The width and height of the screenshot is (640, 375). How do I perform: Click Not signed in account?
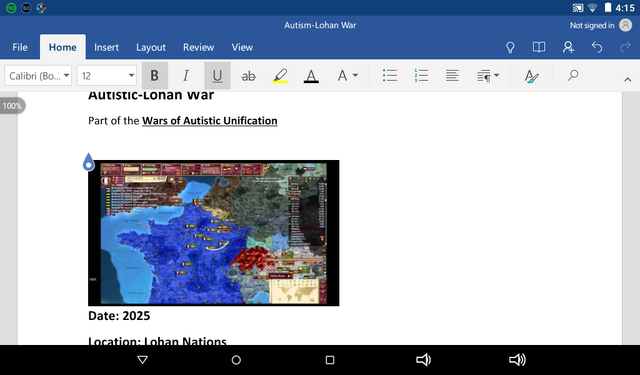point(592,25)
